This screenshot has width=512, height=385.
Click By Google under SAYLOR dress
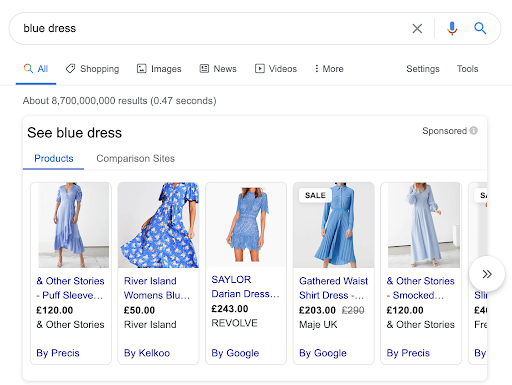[235, 353]
